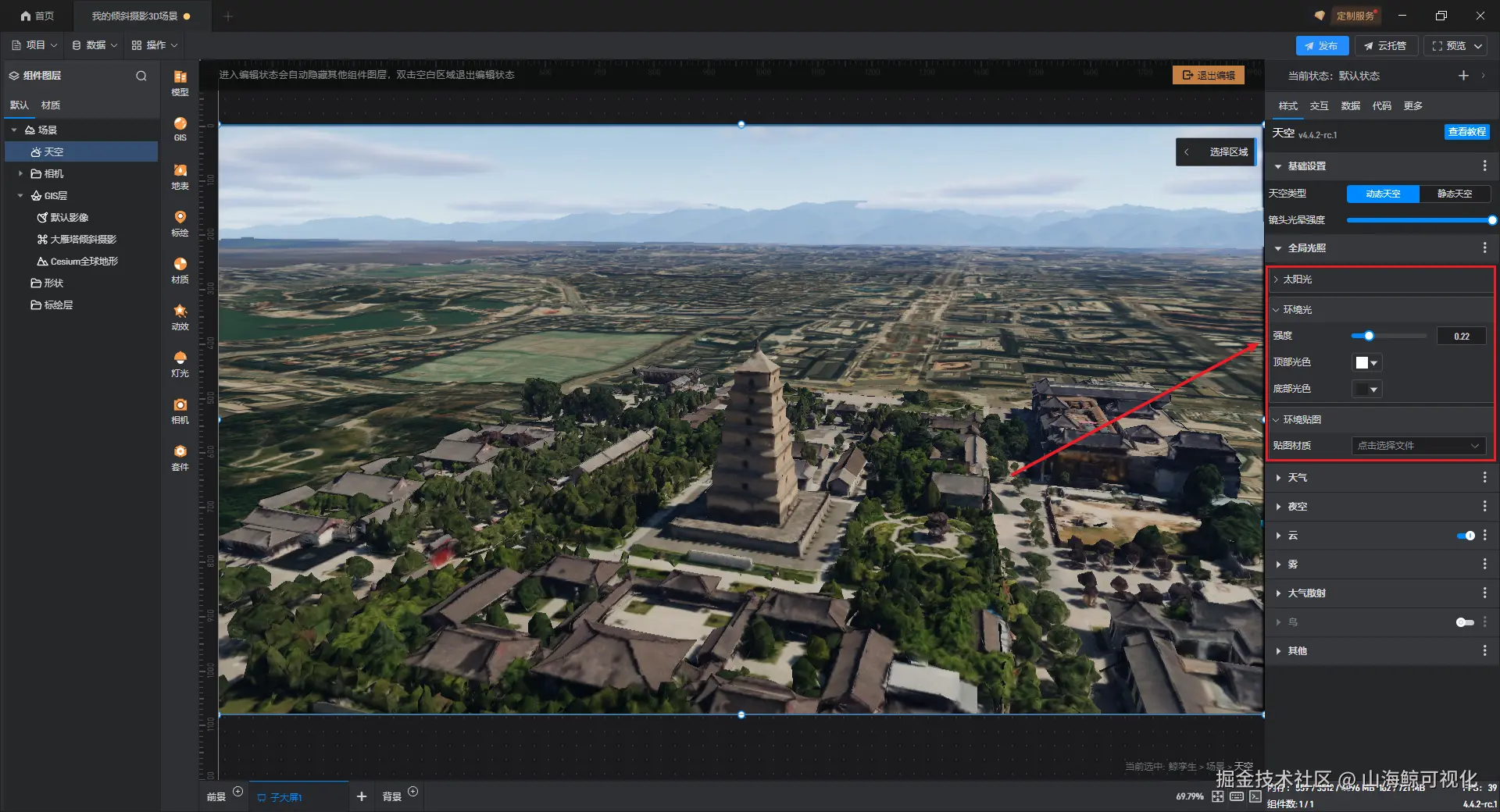
Task: Open the 天气 section options menu
Action: (x=1484, y=477)
